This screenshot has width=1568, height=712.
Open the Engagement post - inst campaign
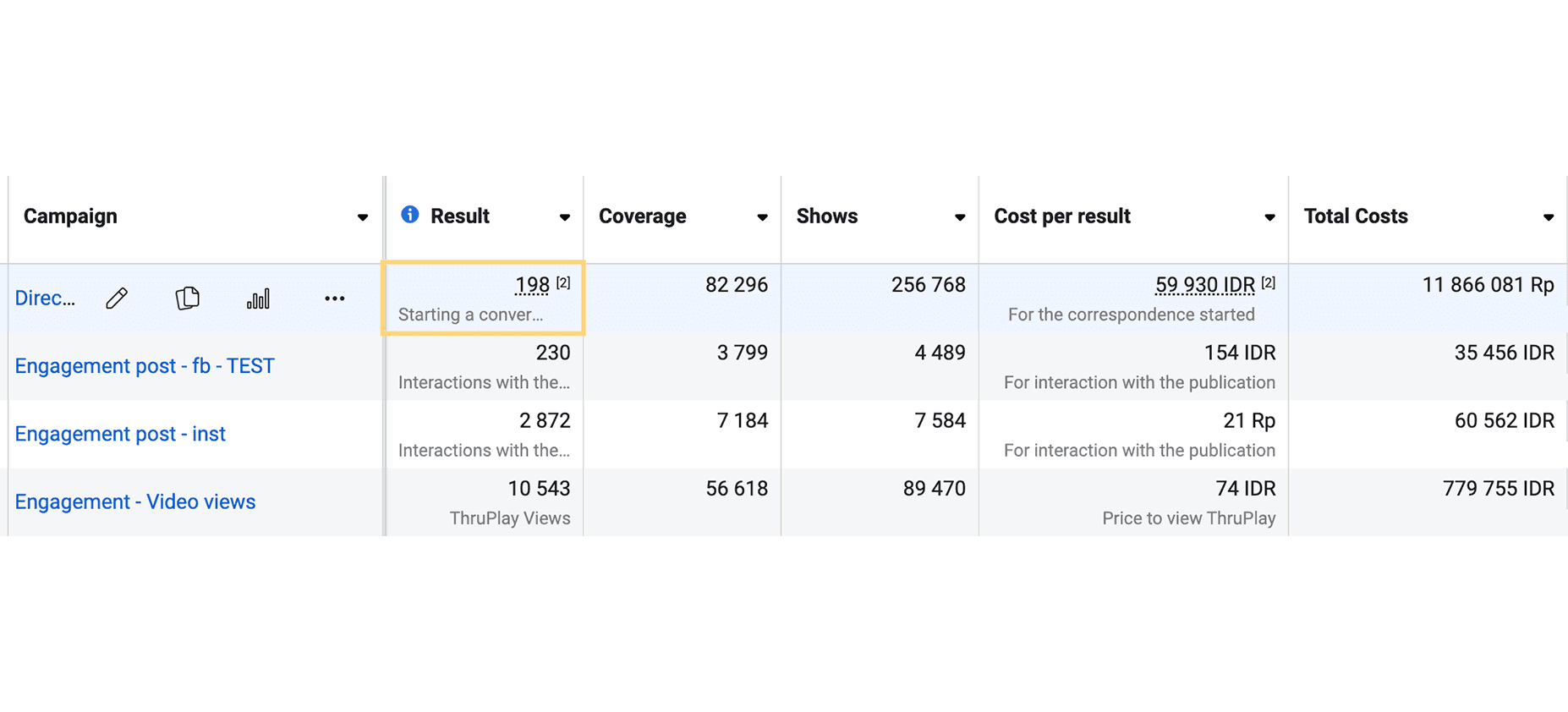(120, 434)
